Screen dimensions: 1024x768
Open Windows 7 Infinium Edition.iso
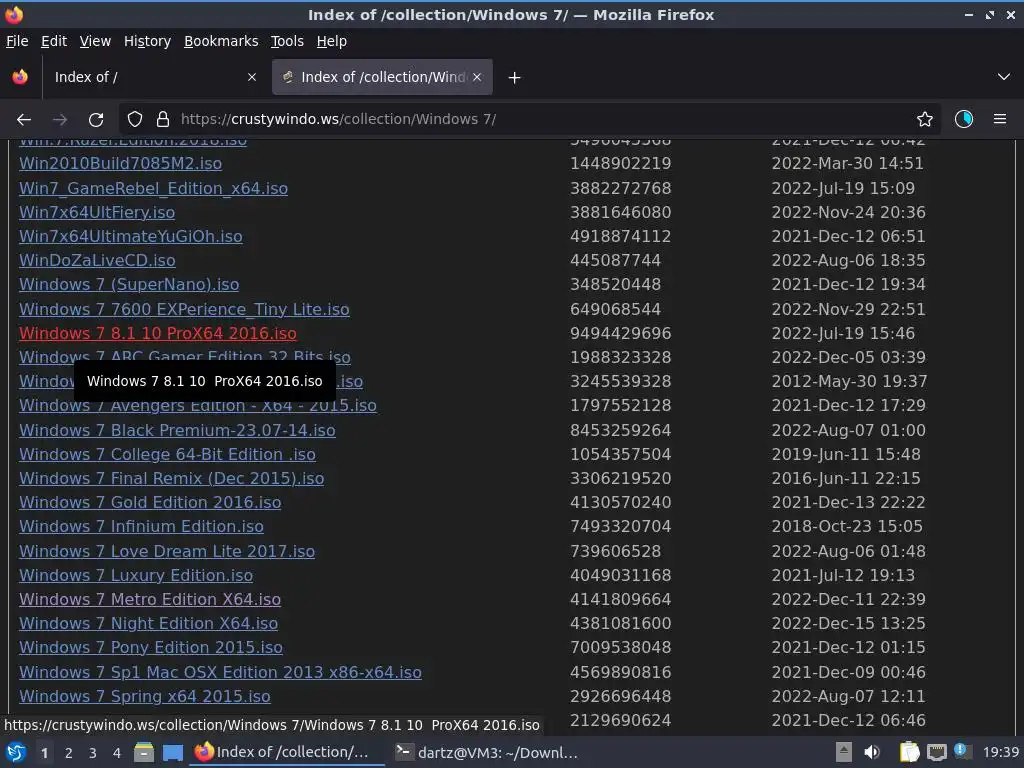click(x=141, y=526)
